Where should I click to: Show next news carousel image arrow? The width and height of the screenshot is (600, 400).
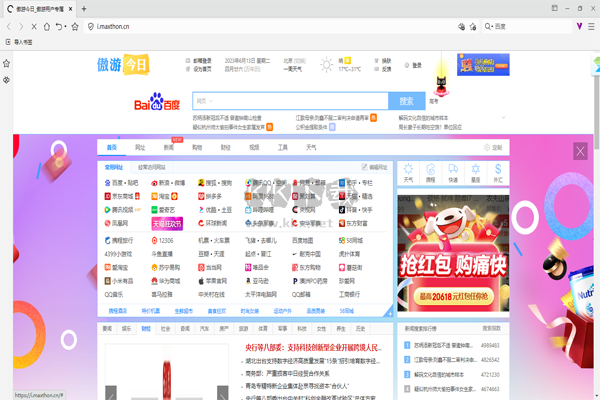tap(223, 393)
